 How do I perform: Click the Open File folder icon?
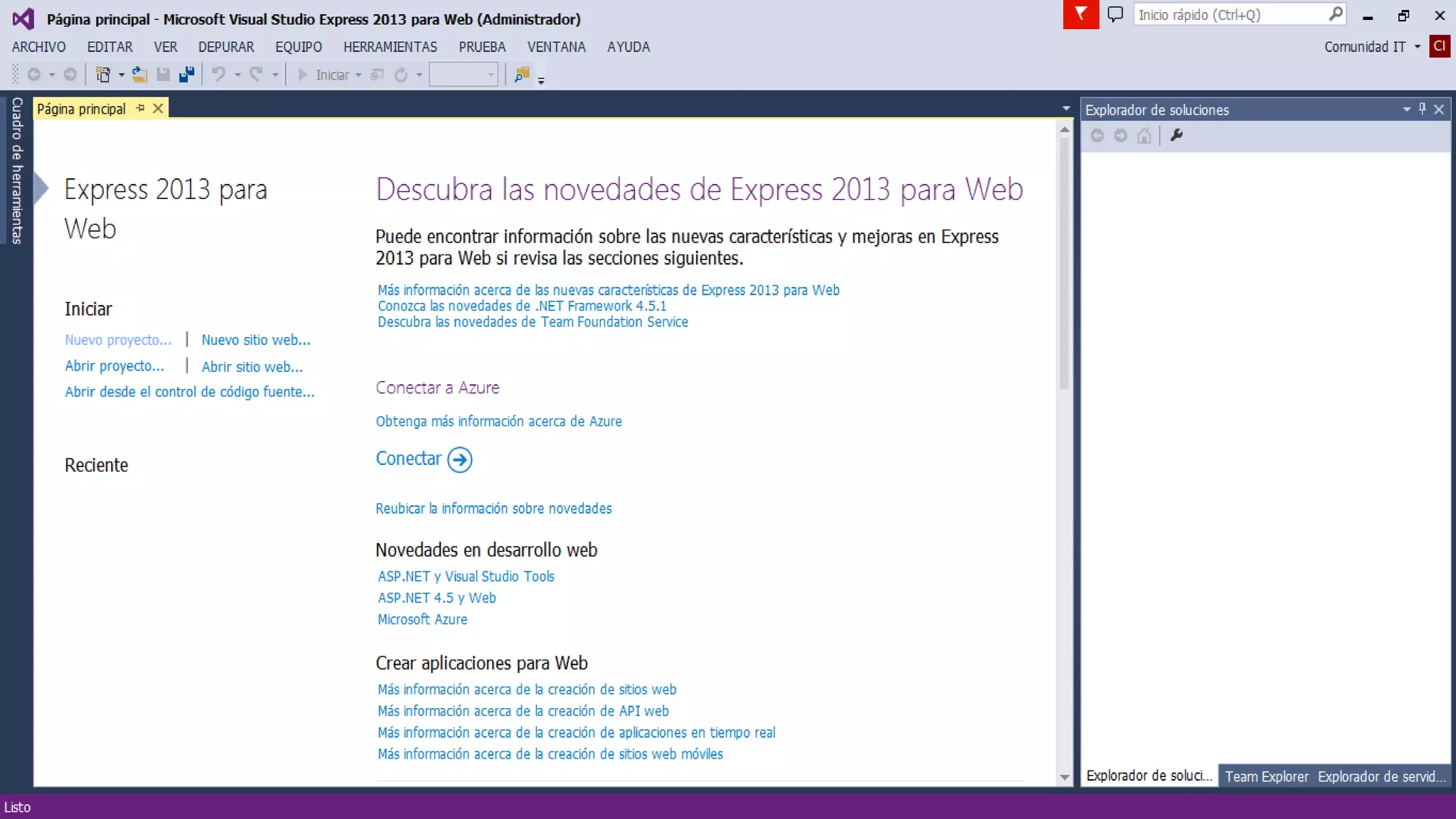tap(139, 75)
